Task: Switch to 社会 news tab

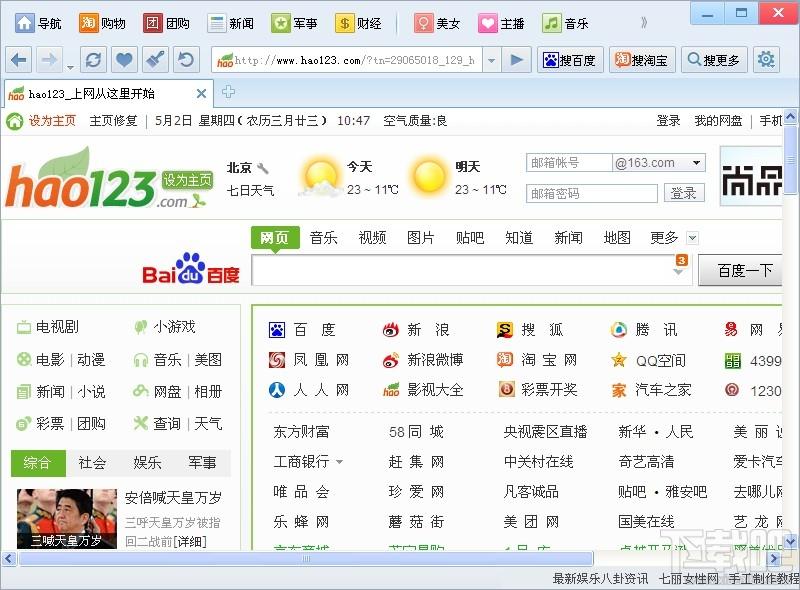Action: click(x=92, y=463)
